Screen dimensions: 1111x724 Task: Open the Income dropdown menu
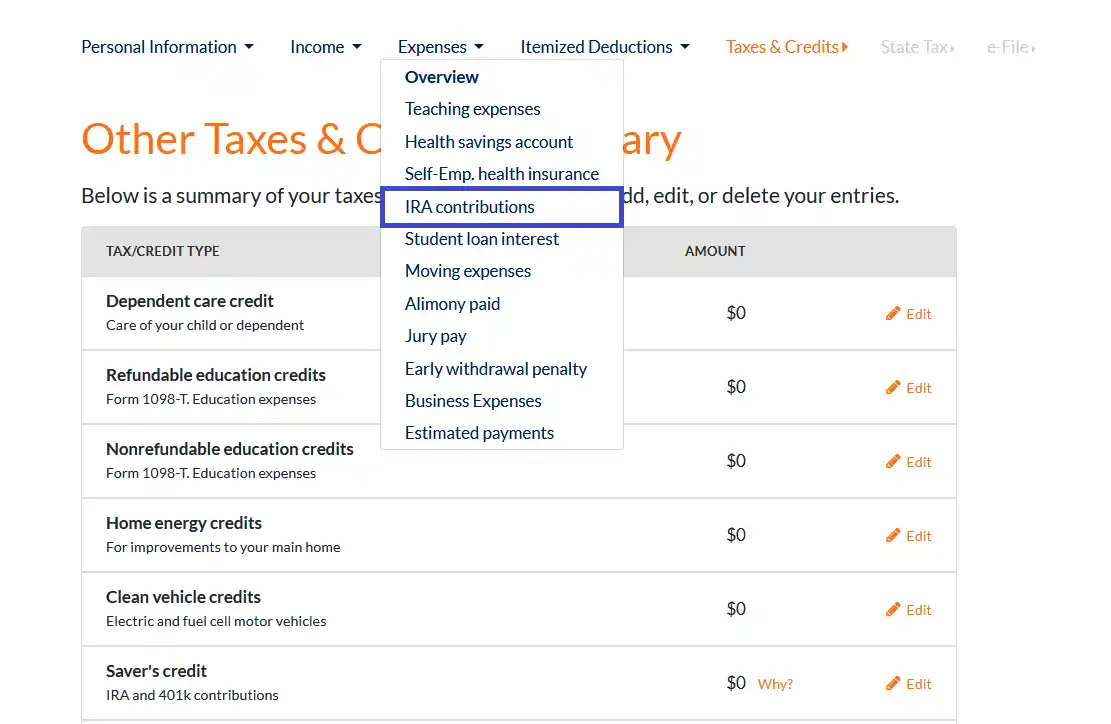click(x=325, y=47)
